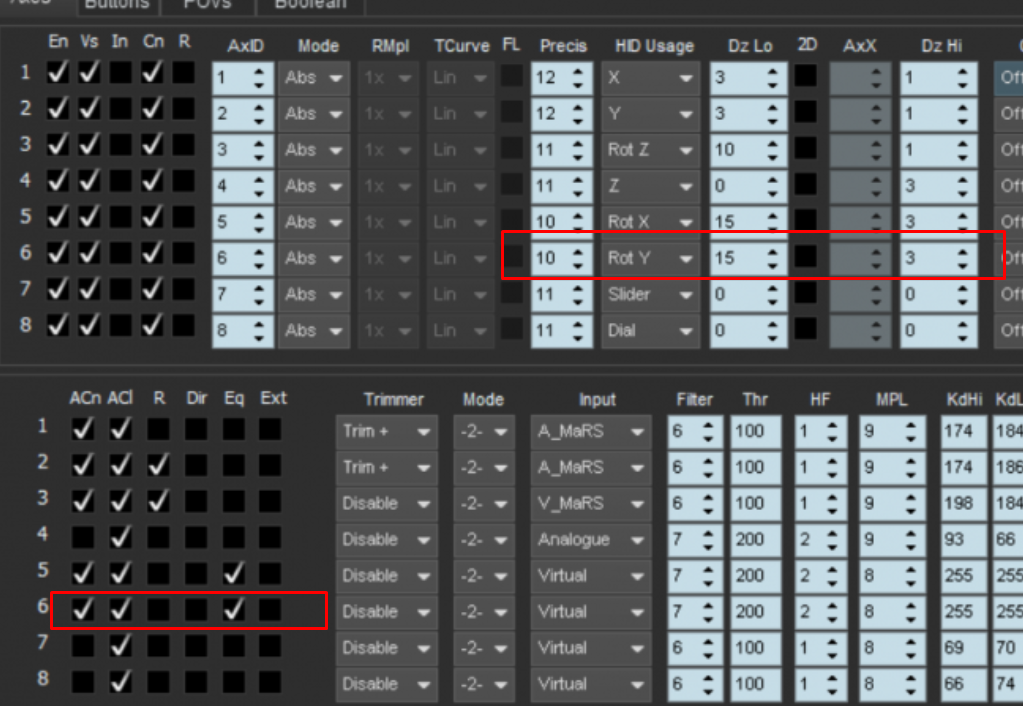This screenshot has height=706, width=1023.
Task: Uncheck En checkbox for axis 2
Action: point(57,108)
